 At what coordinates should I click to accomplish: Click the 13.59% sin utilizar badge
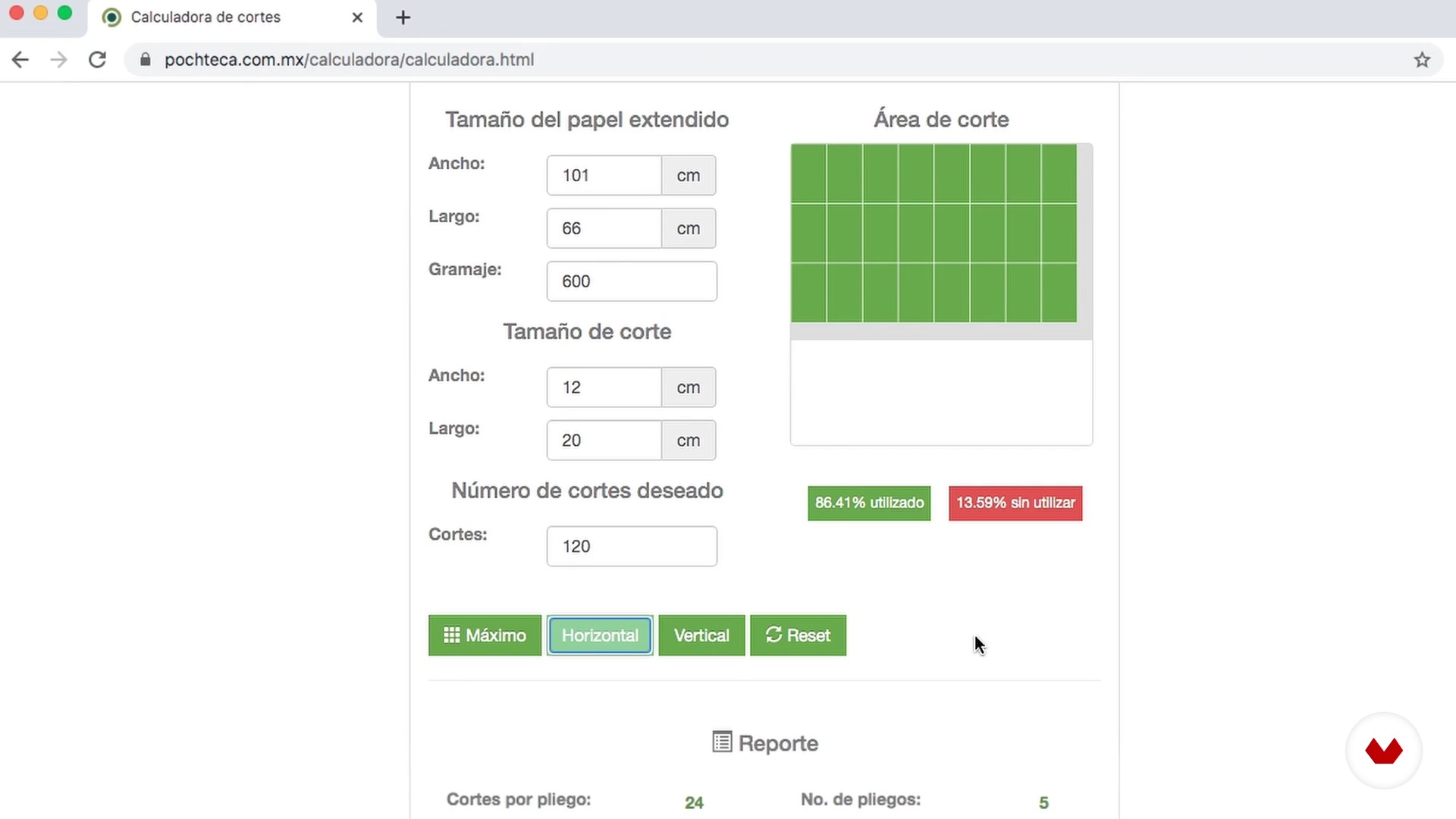tap(1015, 503)
